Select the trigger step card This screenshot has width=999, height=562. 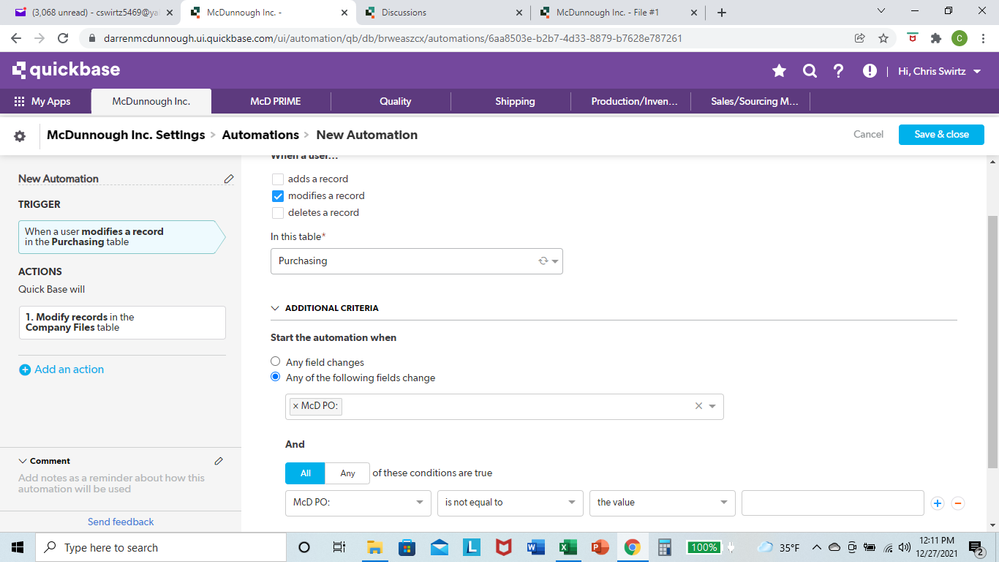coord(121,237)
